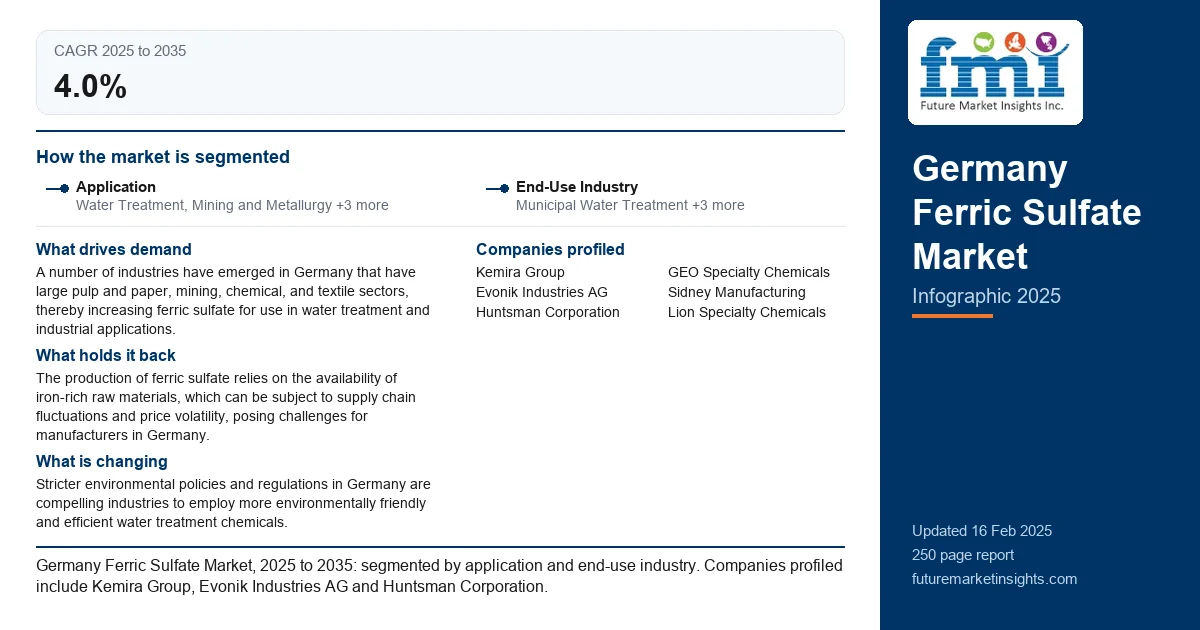Screen dimensions: 1200x630
Task: Select company name Evonik Industries AG in the list
Action: 542,292
